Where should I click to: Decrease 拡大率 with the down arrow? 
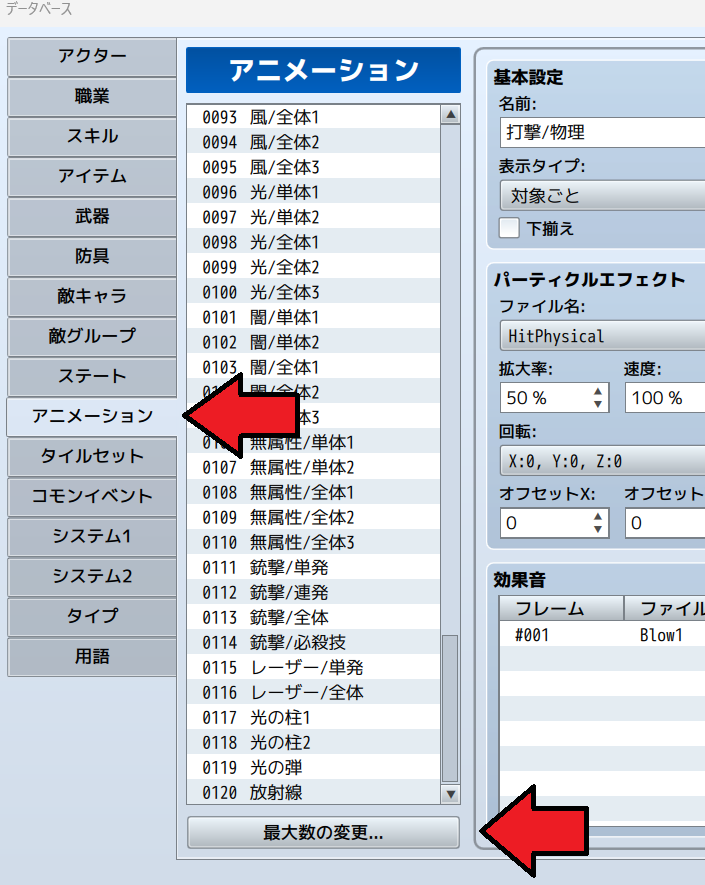point(598,405)
